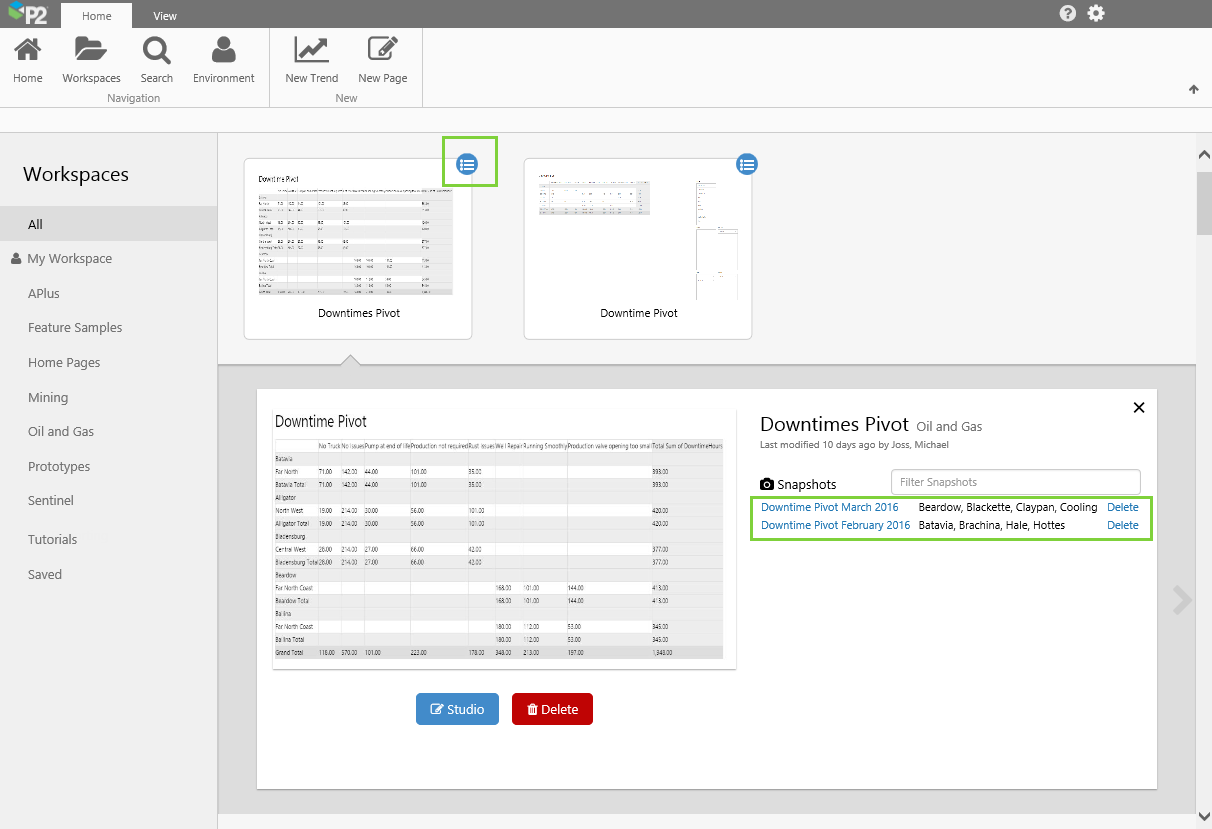Viewport: 1212px width, 829px height.
Task: Go to next page with right chevron
Action: click(x=1182, y=599)
